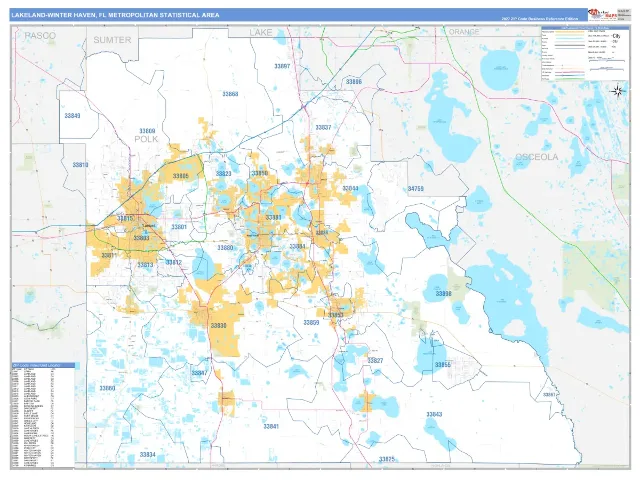Screen dimensions: 640x480
Task: Select ZIP code label 33881
Action: click(x=273, y=218)
